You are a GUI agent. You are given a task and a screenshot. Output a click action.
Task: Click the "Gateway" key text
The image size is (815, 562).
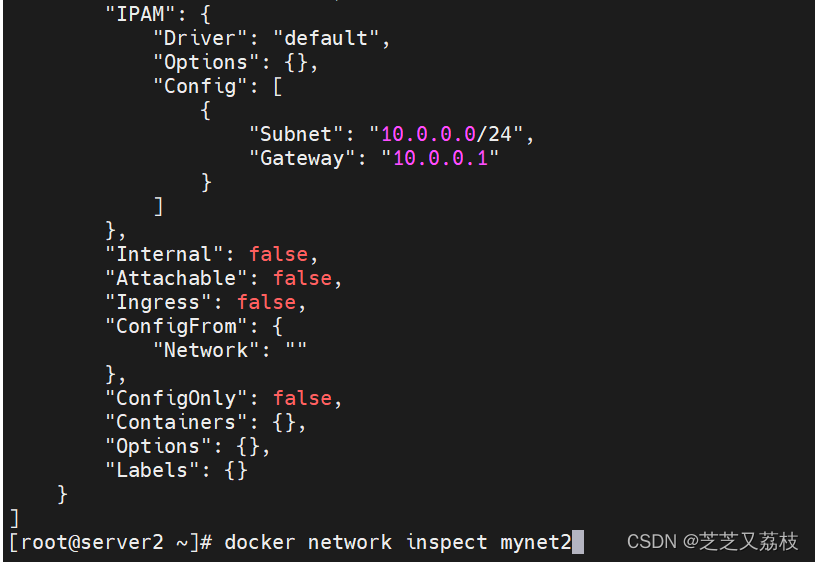[x=303, y=158]
